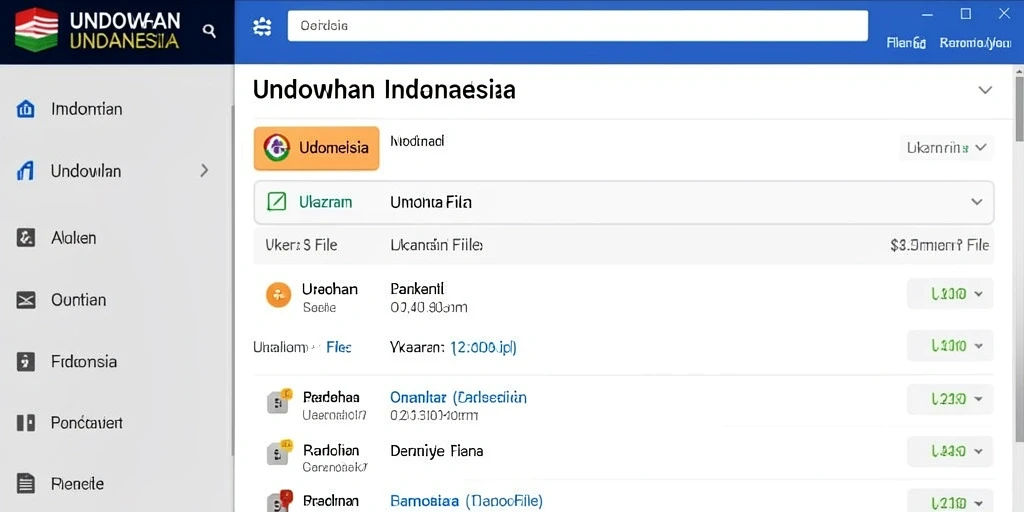Open the green value dropdown for Unaliom Files row
Image resolution: width=1024 pixels, height=512 pixels.
[x=950, y=346]
